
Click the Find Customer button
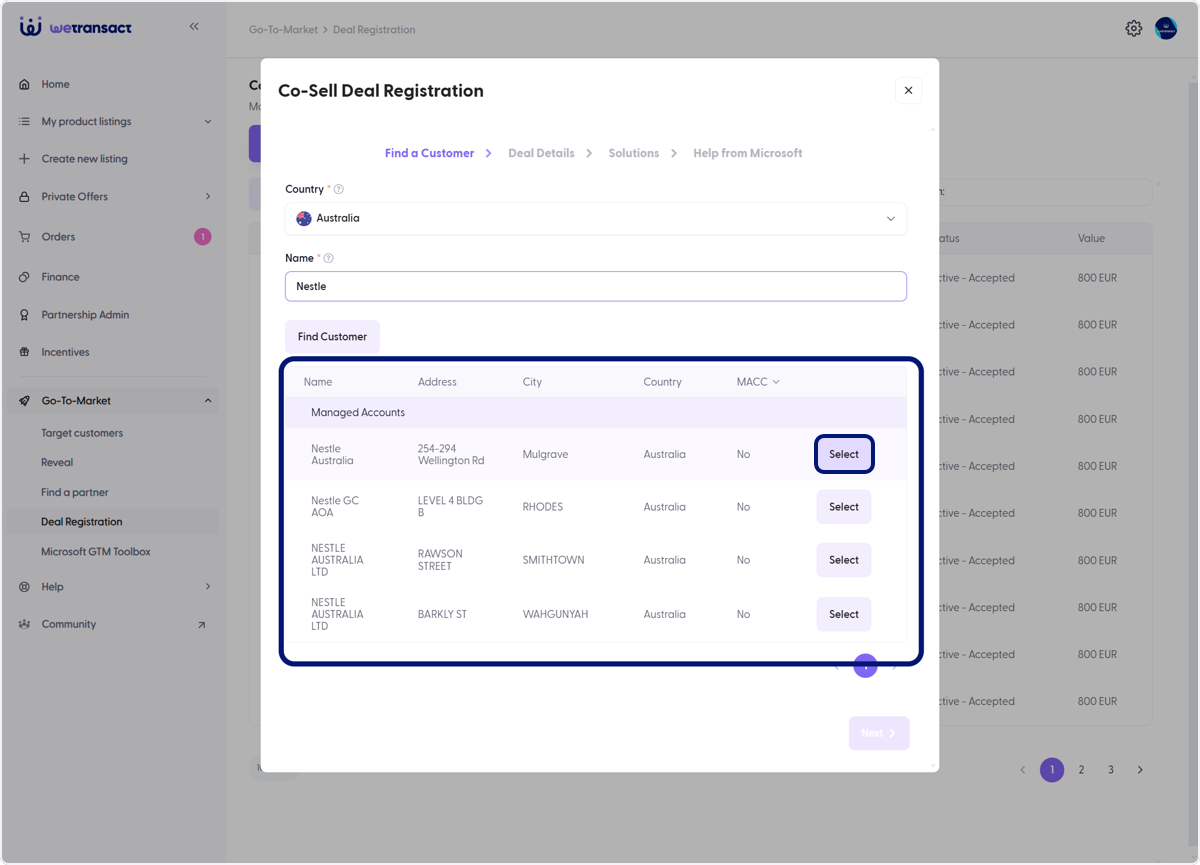tap(332, 337)
